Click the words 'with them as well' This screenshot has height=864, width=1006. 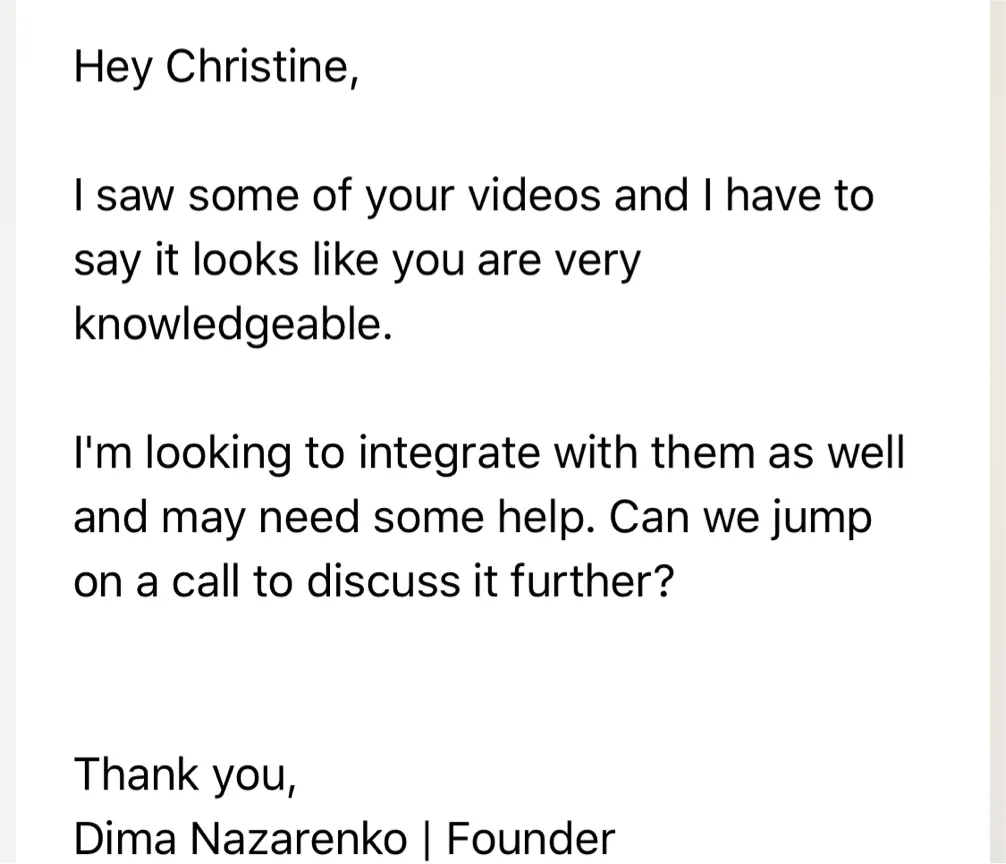[x=729, y=452]
